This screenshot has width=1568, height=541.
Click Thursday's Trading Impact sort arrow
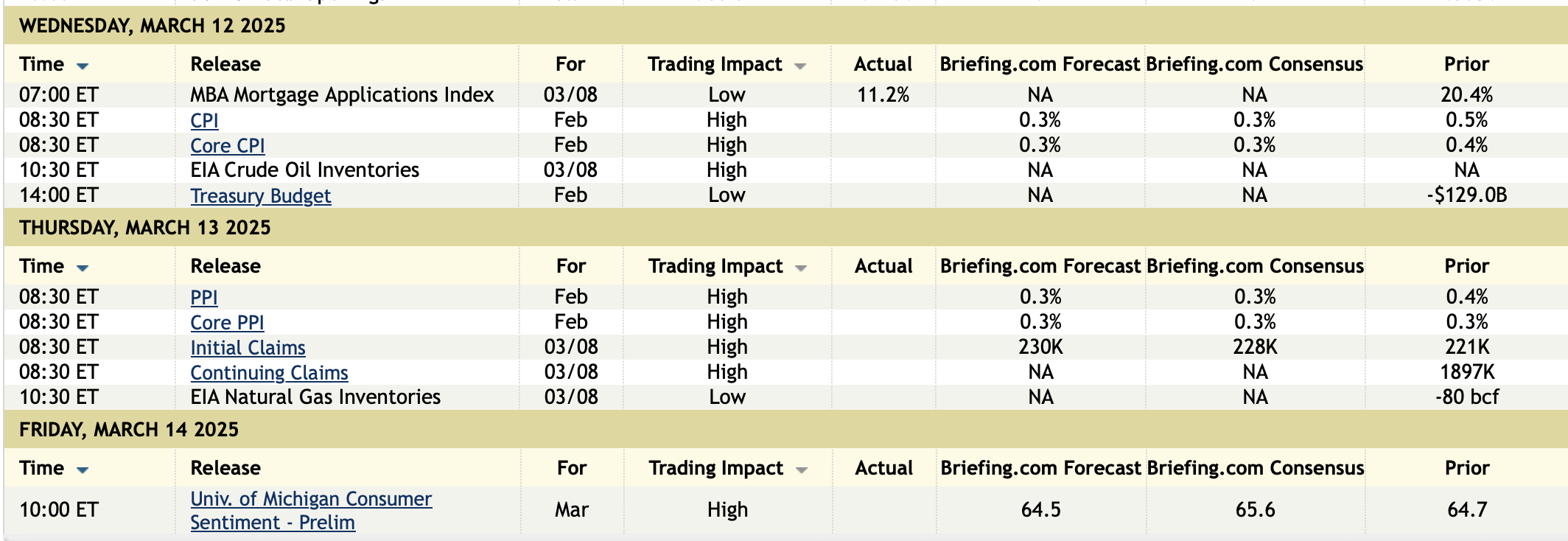[801, 268]
